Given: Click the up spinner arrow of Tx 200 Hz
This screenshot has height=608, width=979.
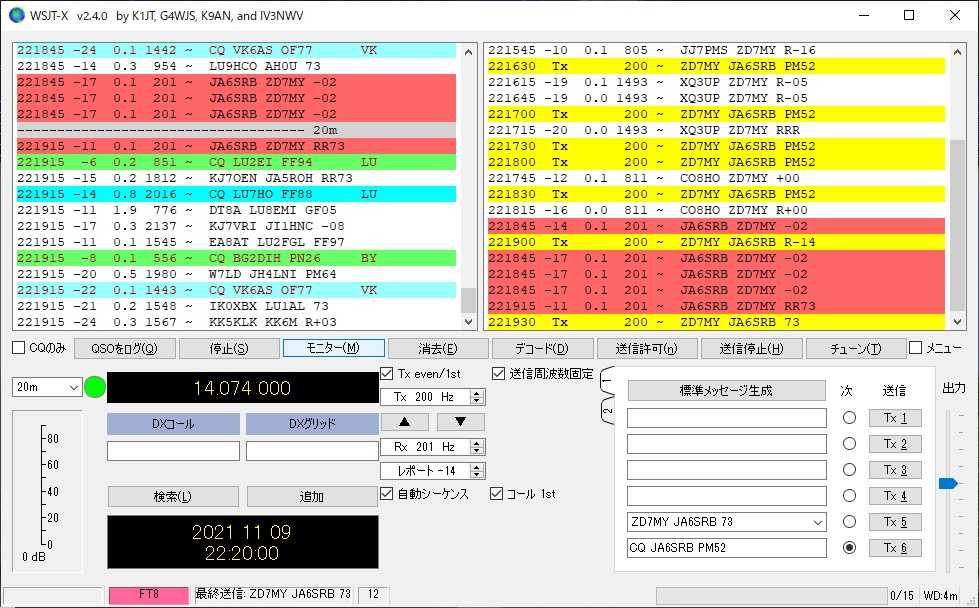Looking at the screenshot, I should [x=477, y=393].
